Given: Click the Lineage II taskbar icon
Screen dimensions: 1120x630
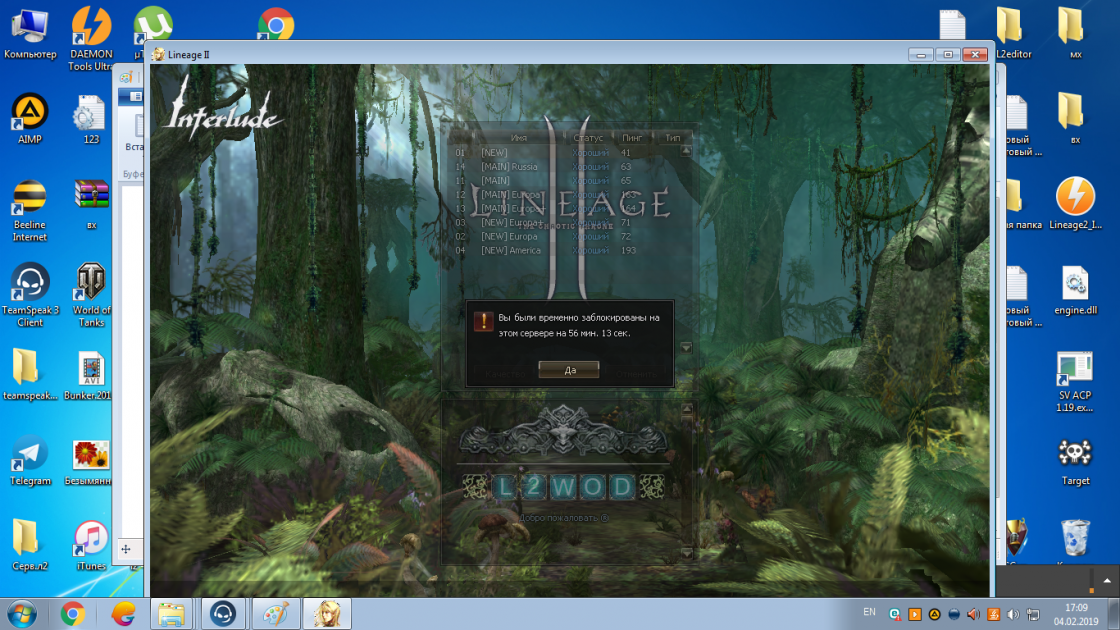Looking at the screenshot, I should (327, 613).
